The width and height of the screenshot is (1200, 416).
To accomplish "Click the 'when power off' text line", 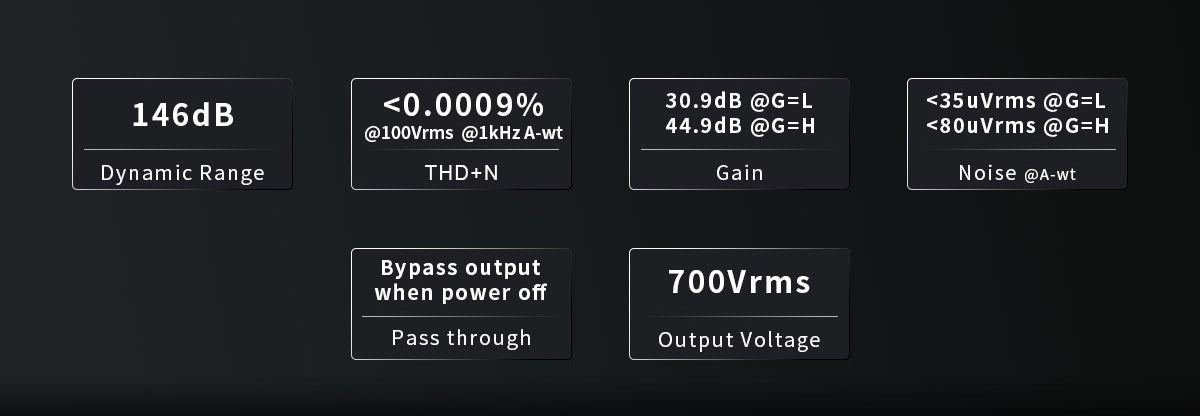I will [x=461, y=293].
